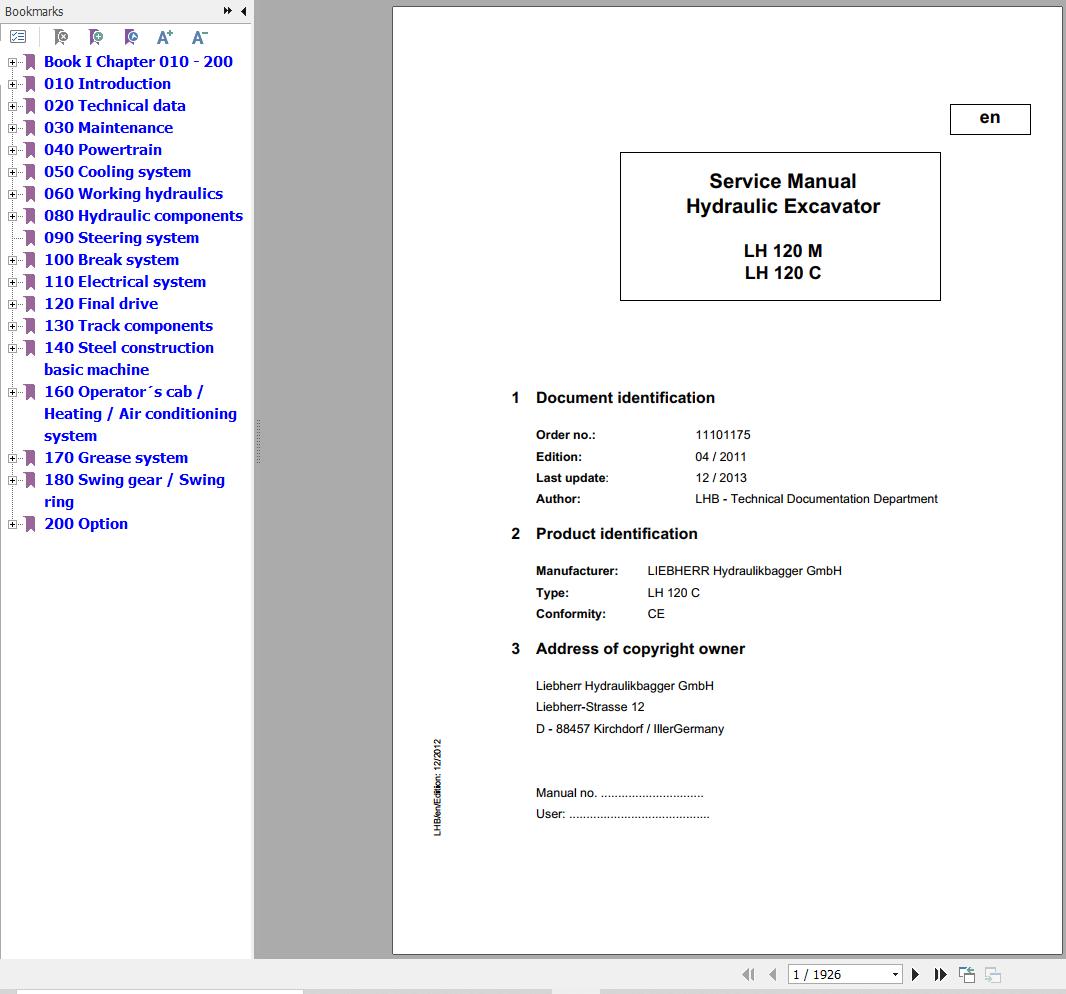
Task: Select the 060 Working hydraulics bookmark
Action: click(x=133, y=194)
